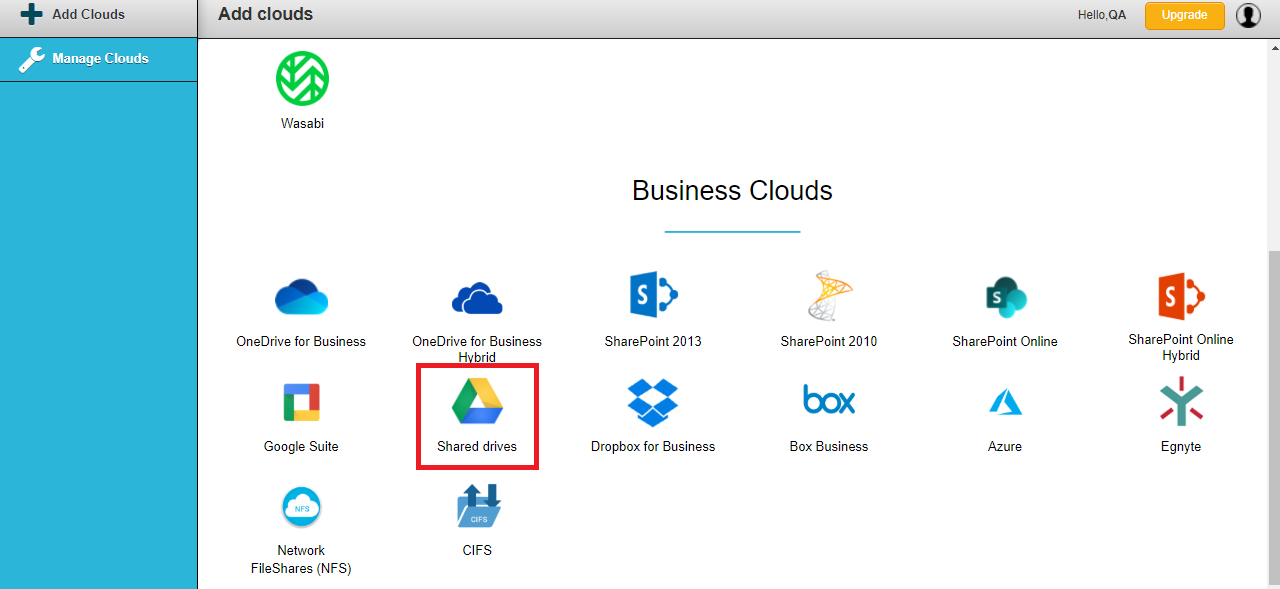The width and height of the screenshot is (1280, 589).
Task: Click the highlighted Shared drives icon
Action: click(x=477, y=404)
